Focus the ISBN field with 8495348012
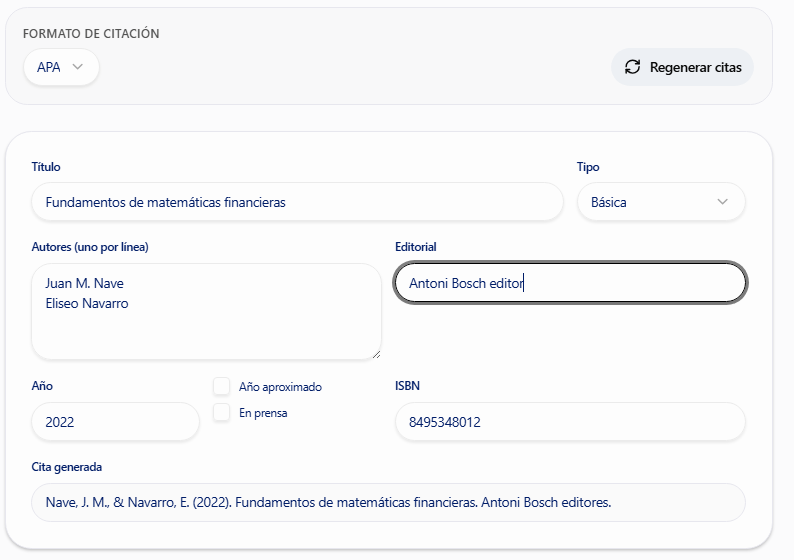The height and width of the screenshot is (560, 794). tap(570, 422)
